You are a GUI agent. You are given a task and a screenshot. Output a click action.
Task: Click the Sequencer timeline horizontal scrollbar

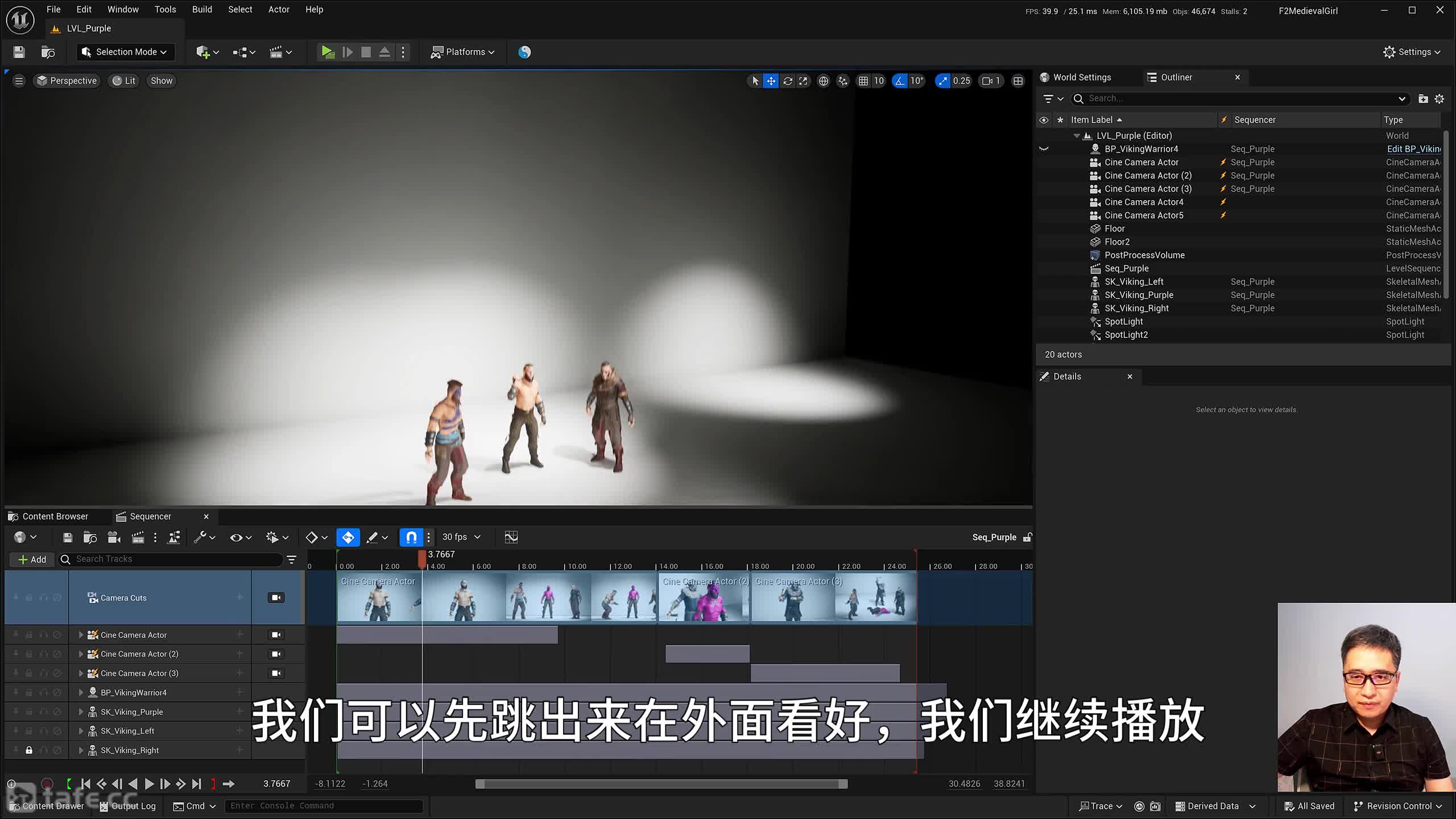[661, 784]
